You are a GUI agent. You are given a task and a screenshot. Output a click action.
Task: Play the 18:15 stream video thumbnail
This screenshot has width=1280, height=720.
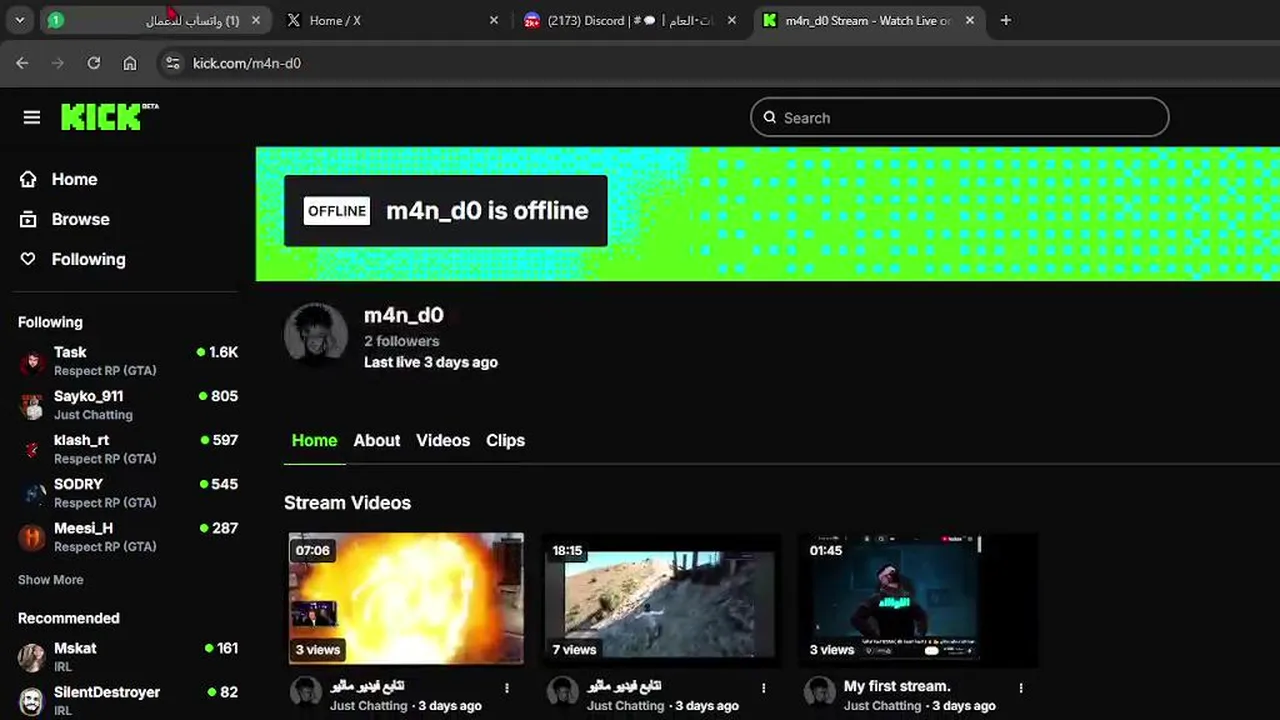662,598
